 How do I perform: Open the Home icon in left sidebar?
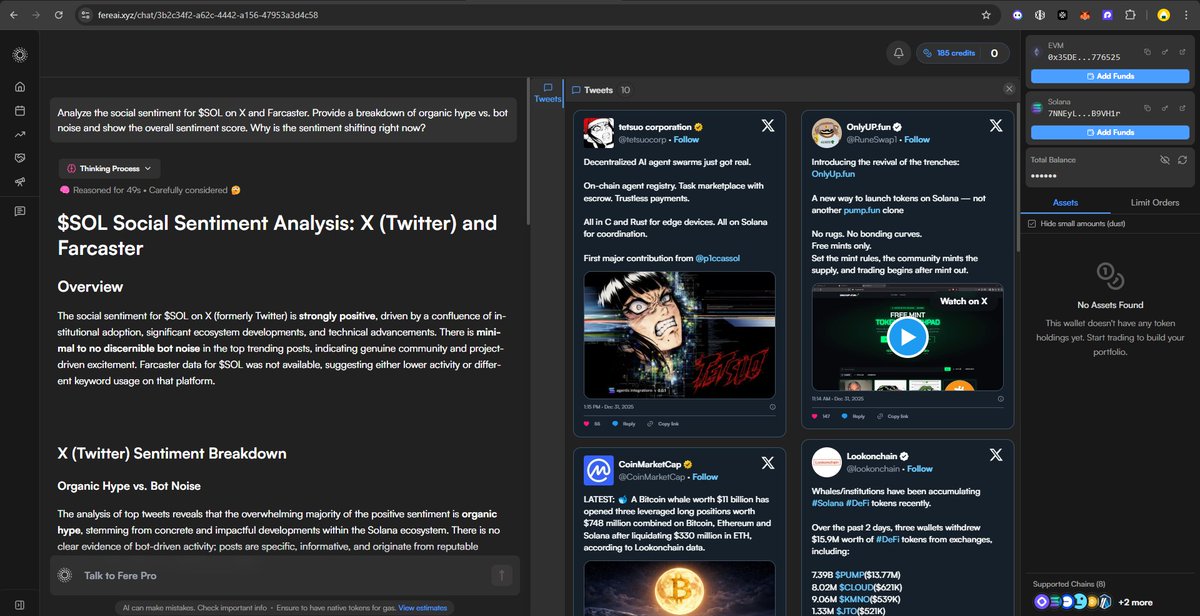tap(20, 86)
